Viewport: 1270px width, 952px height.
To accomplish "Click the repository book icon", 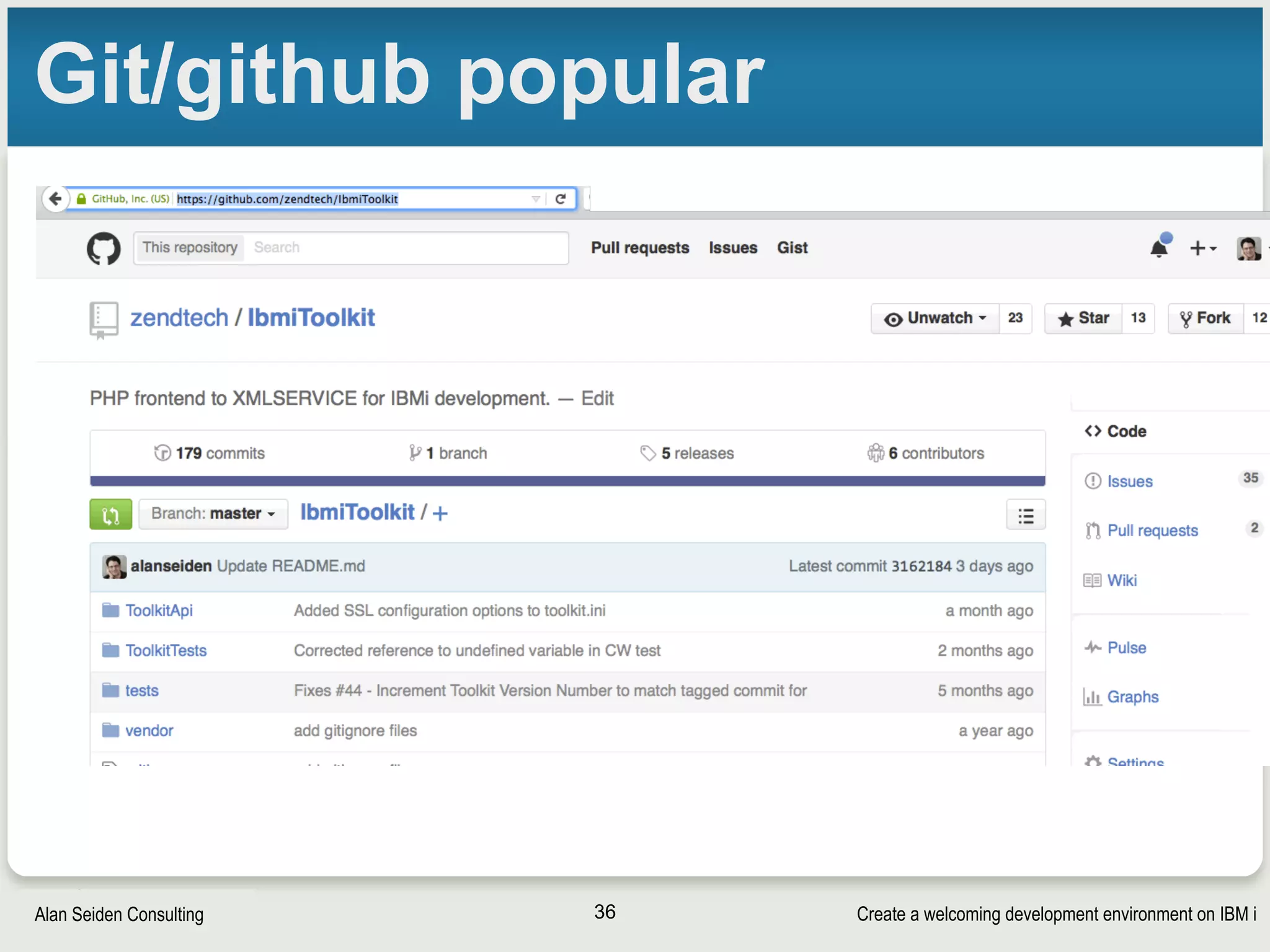I will [104, 320].
